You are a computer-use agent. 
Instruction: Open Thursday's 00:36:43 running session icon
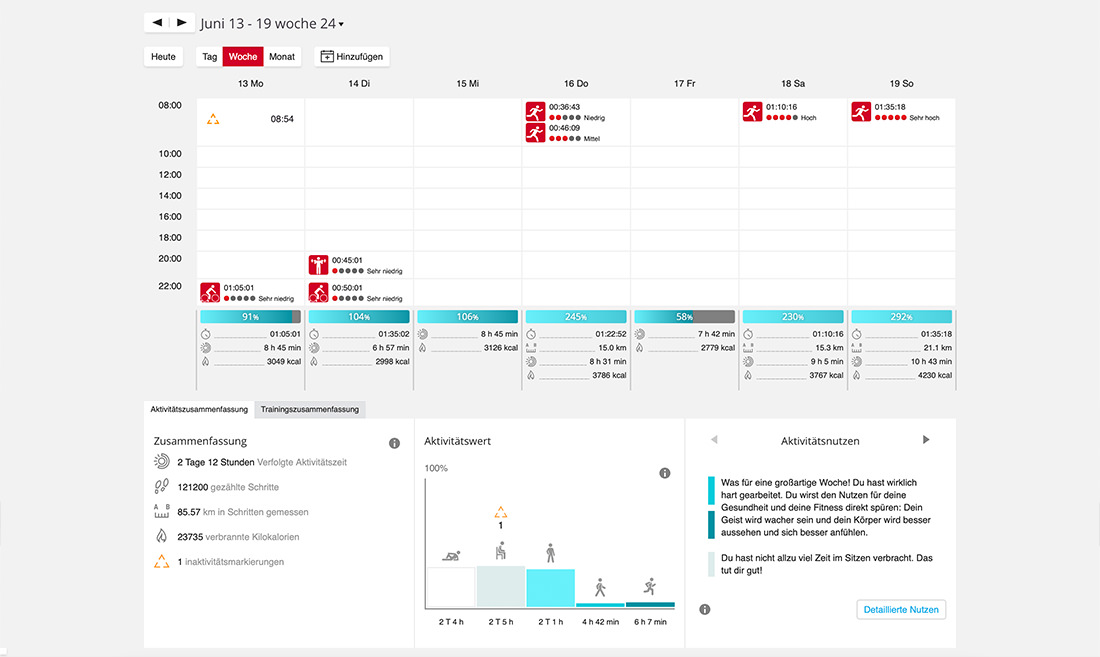click(x=535, y=111)
